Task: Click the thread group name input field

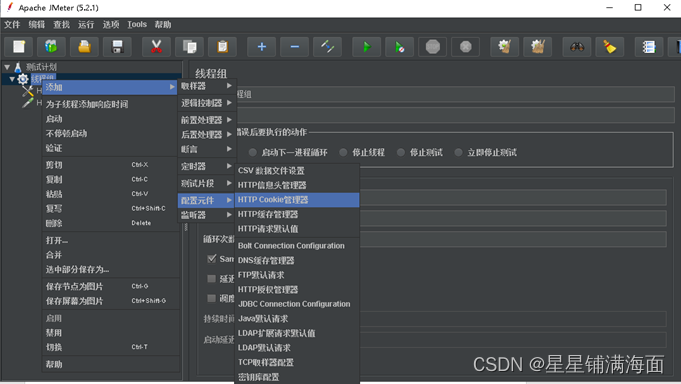Action: pos(455,94)
